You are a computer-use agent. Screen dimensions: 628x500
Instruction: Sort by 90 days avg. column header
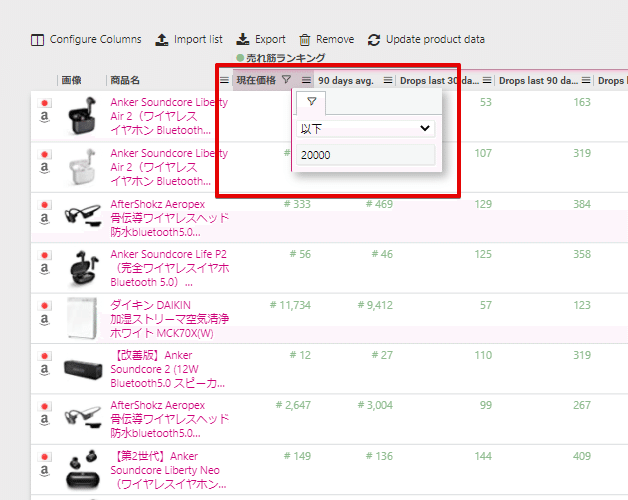(x=346, y=81)
